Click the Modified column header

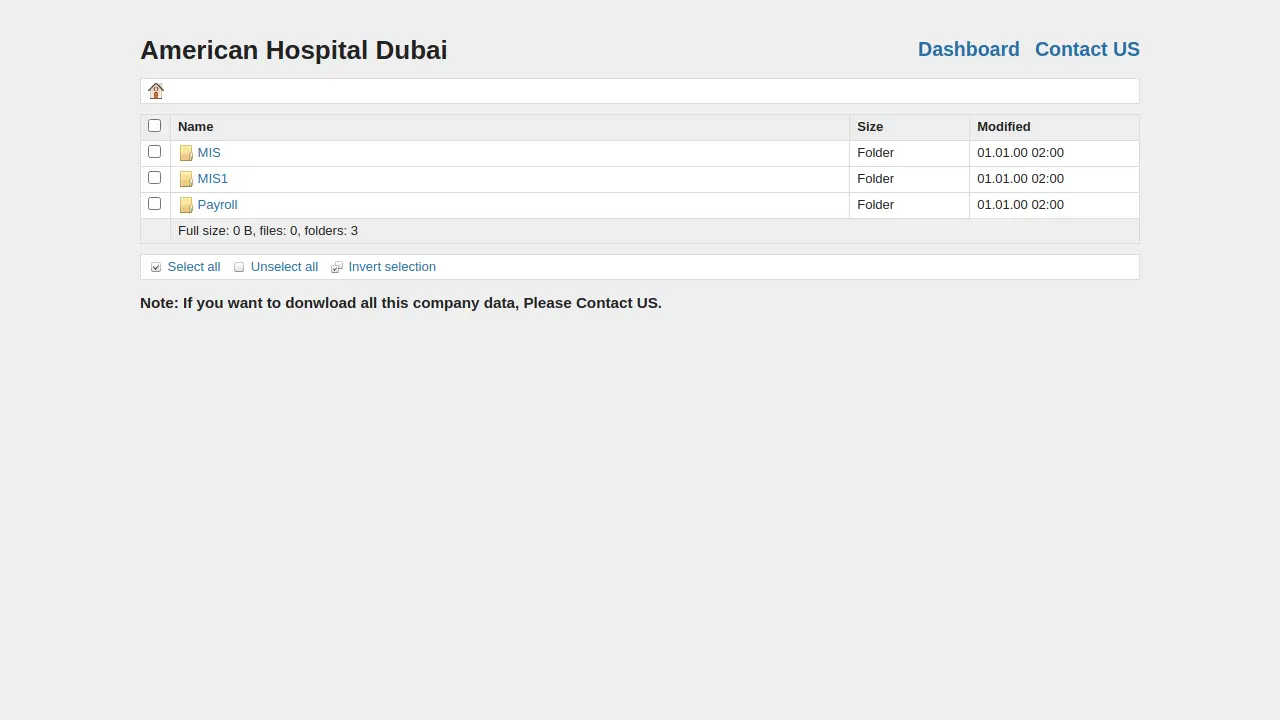pyautogui.click(x=1003, y=127)
